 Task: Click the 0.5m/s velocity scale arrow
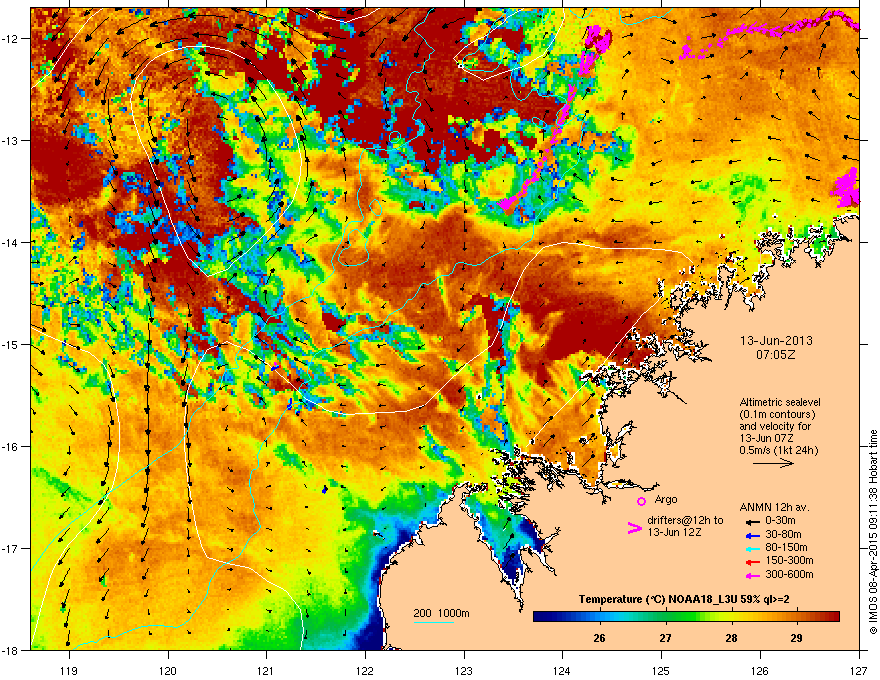[x=773, y=463]
